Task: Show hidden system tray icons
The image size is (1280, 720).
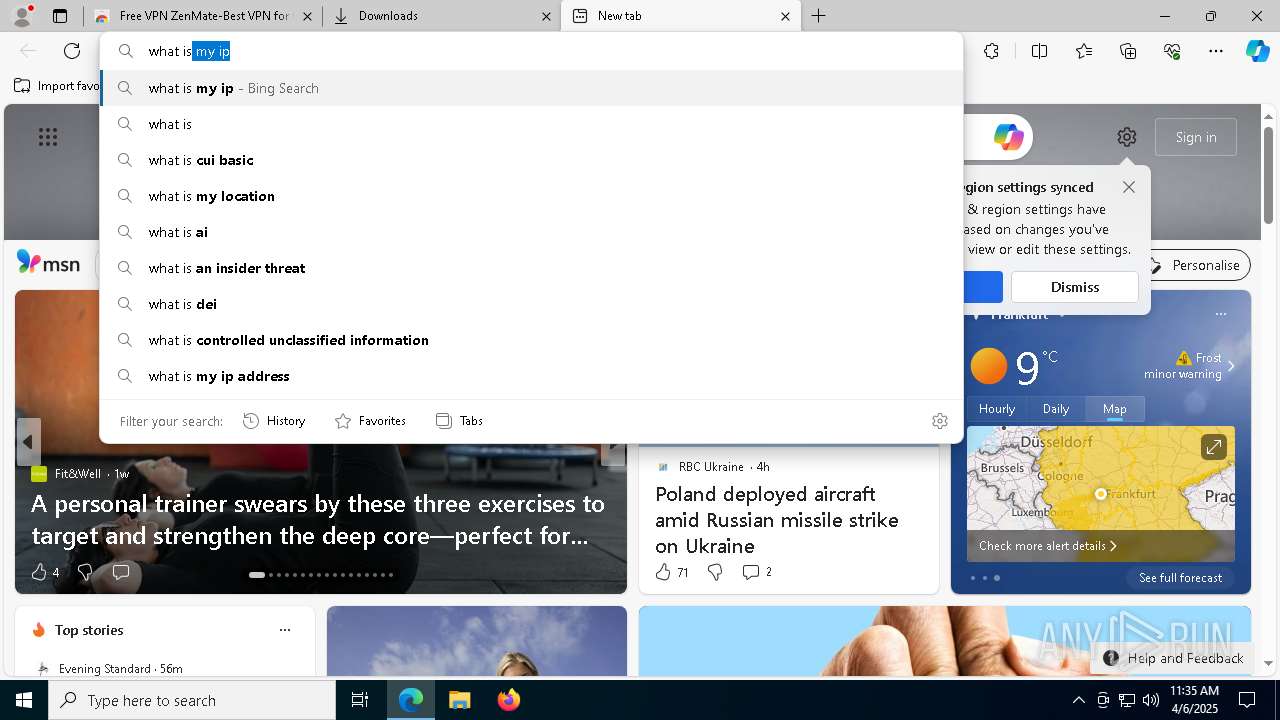Action: pos(1078,700)
